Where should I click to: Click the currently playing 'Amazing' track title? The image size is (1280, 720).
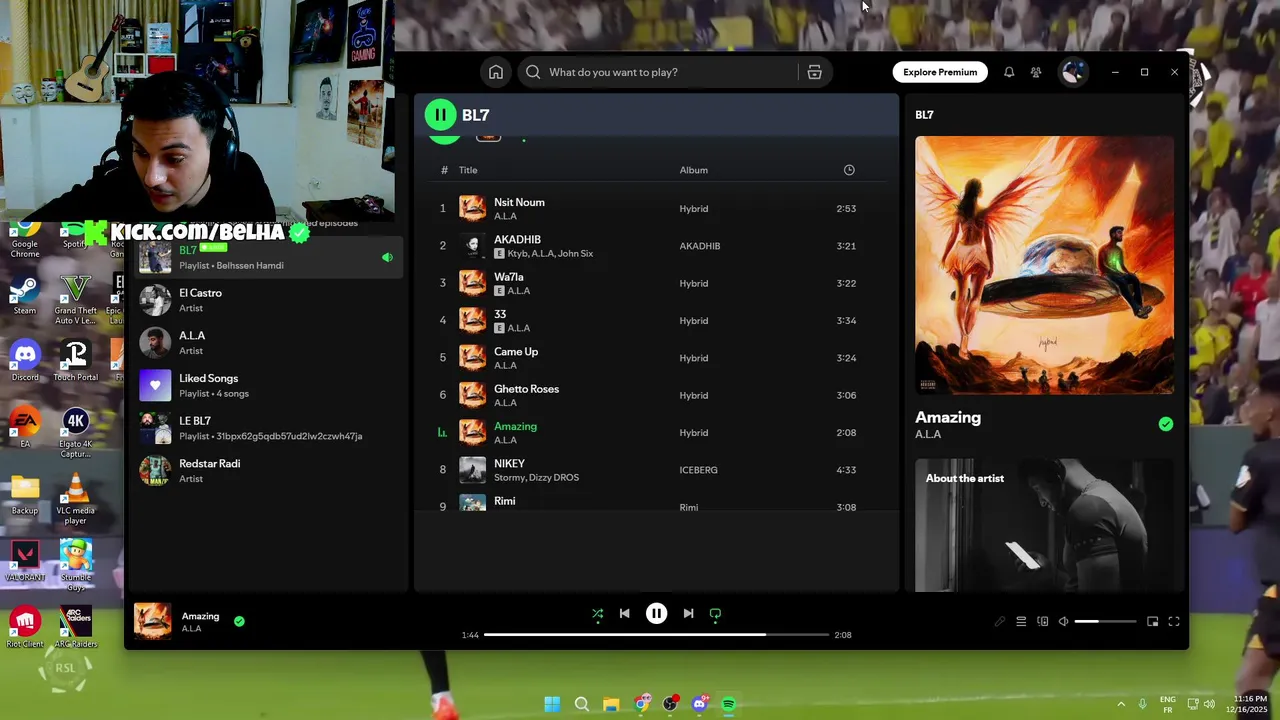point(515,426)
